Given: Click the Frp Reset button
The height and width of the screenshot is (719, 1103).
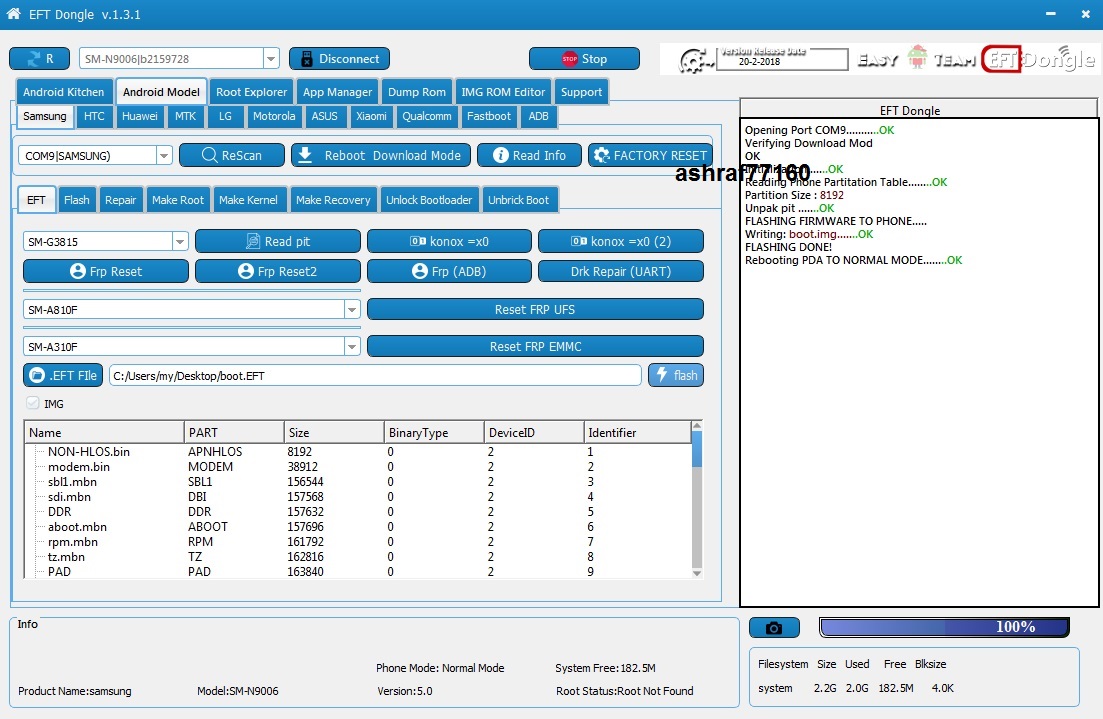Looking at the screenshot, I should pos(106,272).
